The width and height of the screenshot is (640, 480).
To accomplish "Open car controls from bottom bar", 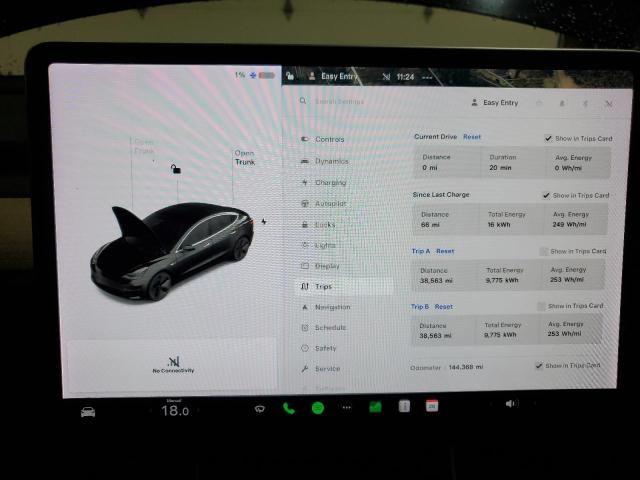I will point(88,412).
